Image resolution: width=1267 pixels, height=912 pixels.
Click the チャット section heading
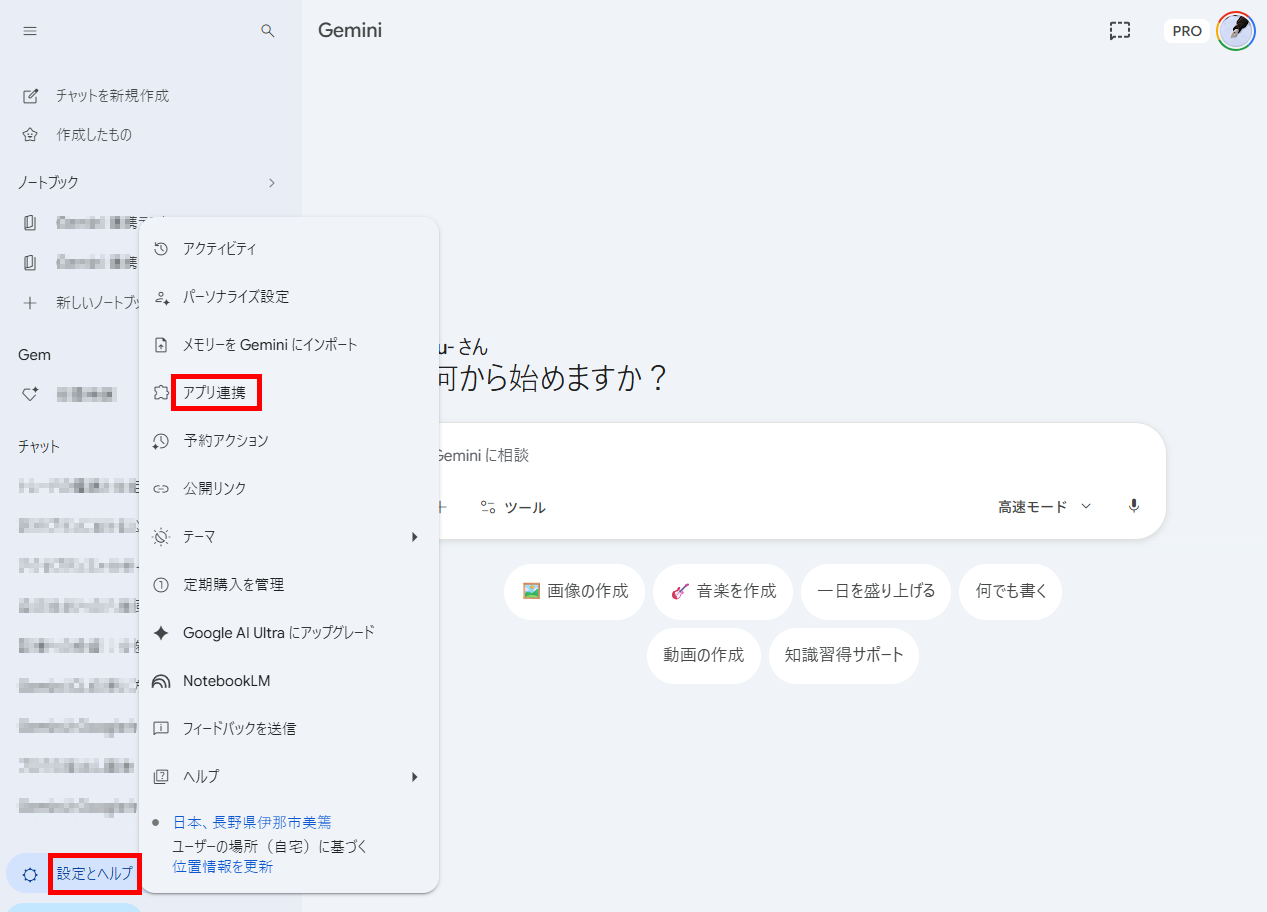tap(39, 447)
